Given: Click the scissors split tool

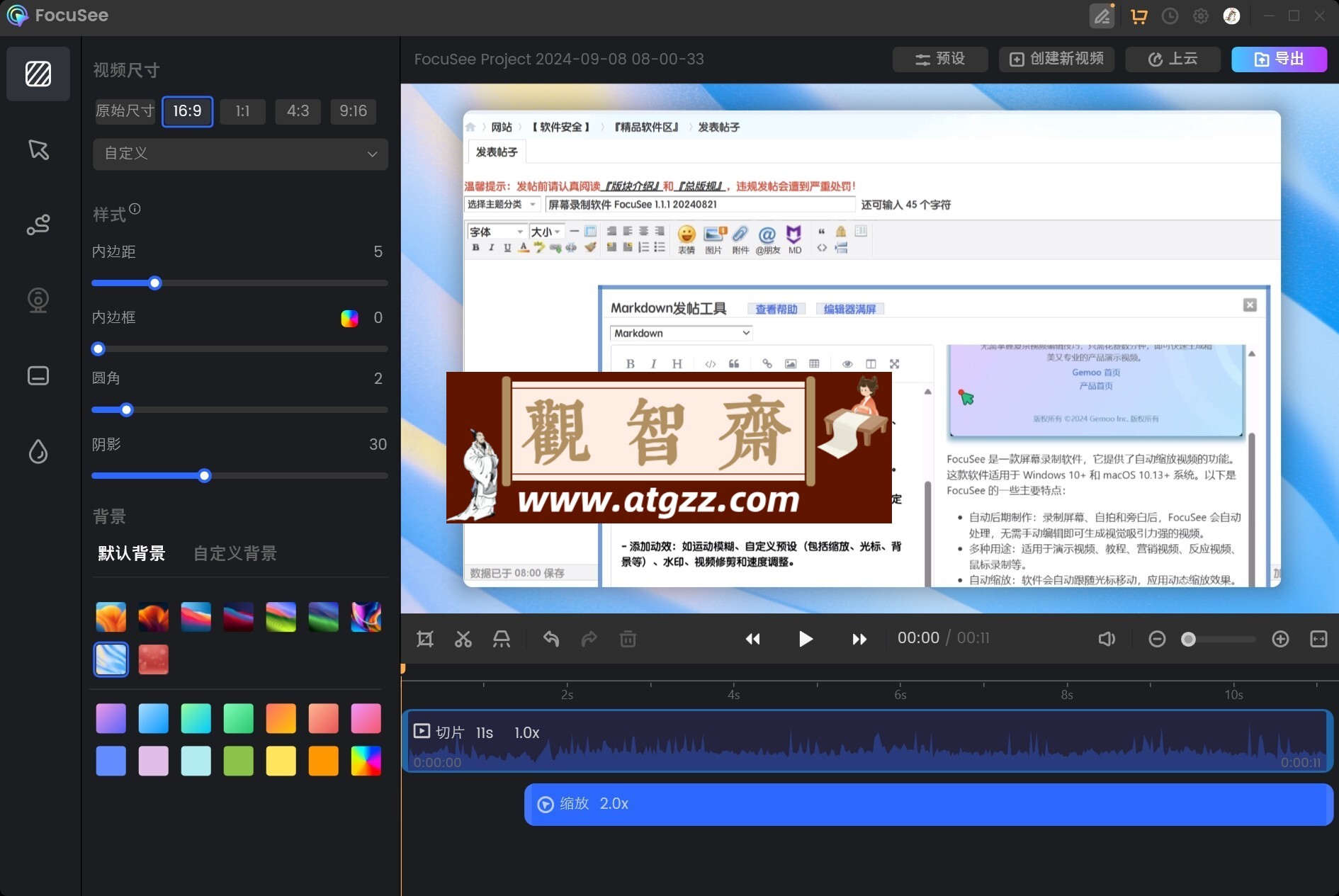Looking at the screenshot, I should point(463,639).
